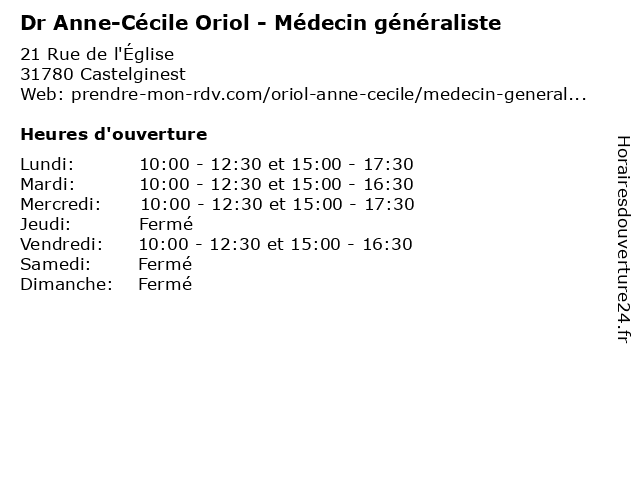Click the Mercredi opening hours
Screen dimensions: 640x480
[277, 204]
